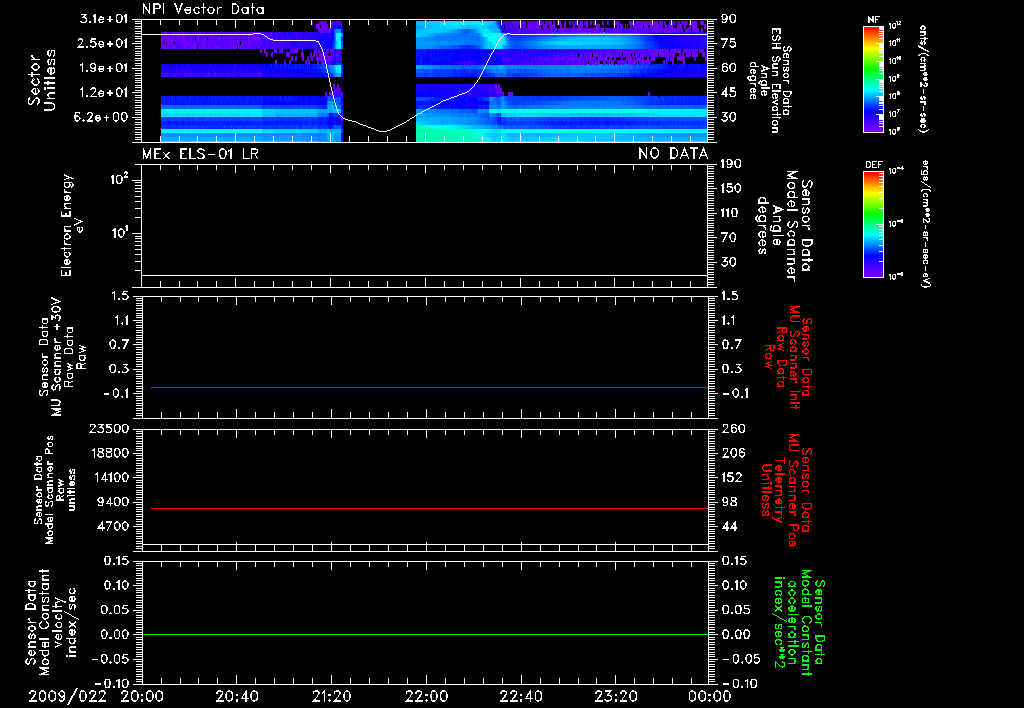Screen dimensions: 1024x708
Task: Click the green 'Model Constant acceleration' axis title
Action: click(x=799, y=623)
